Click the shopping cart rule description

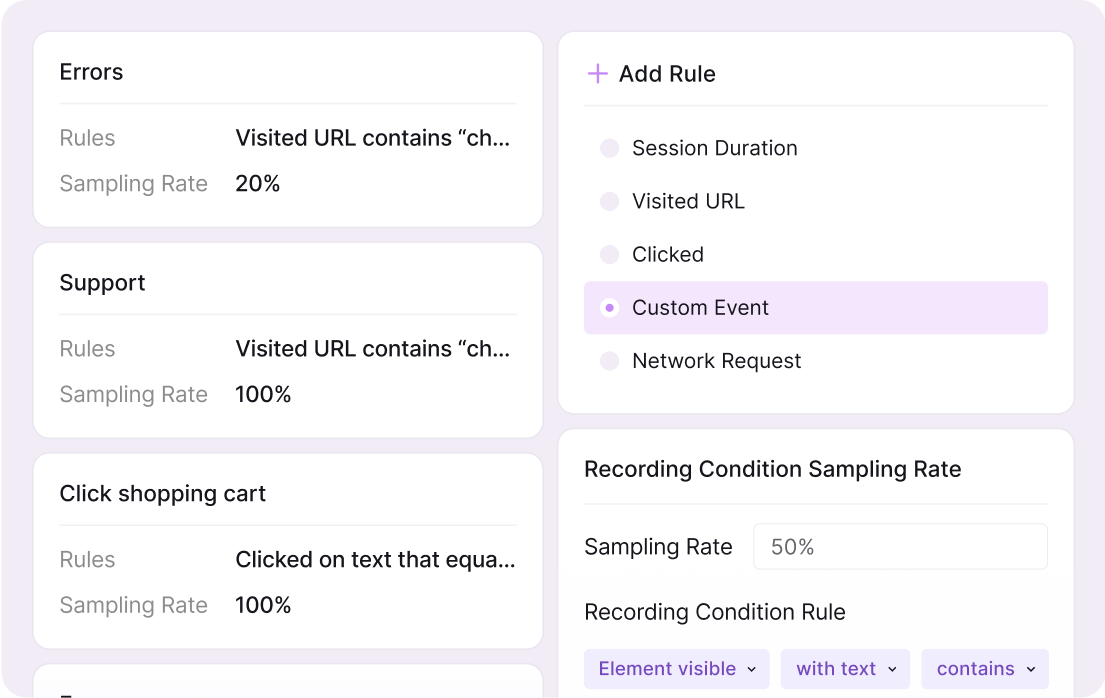coord(375,560)
